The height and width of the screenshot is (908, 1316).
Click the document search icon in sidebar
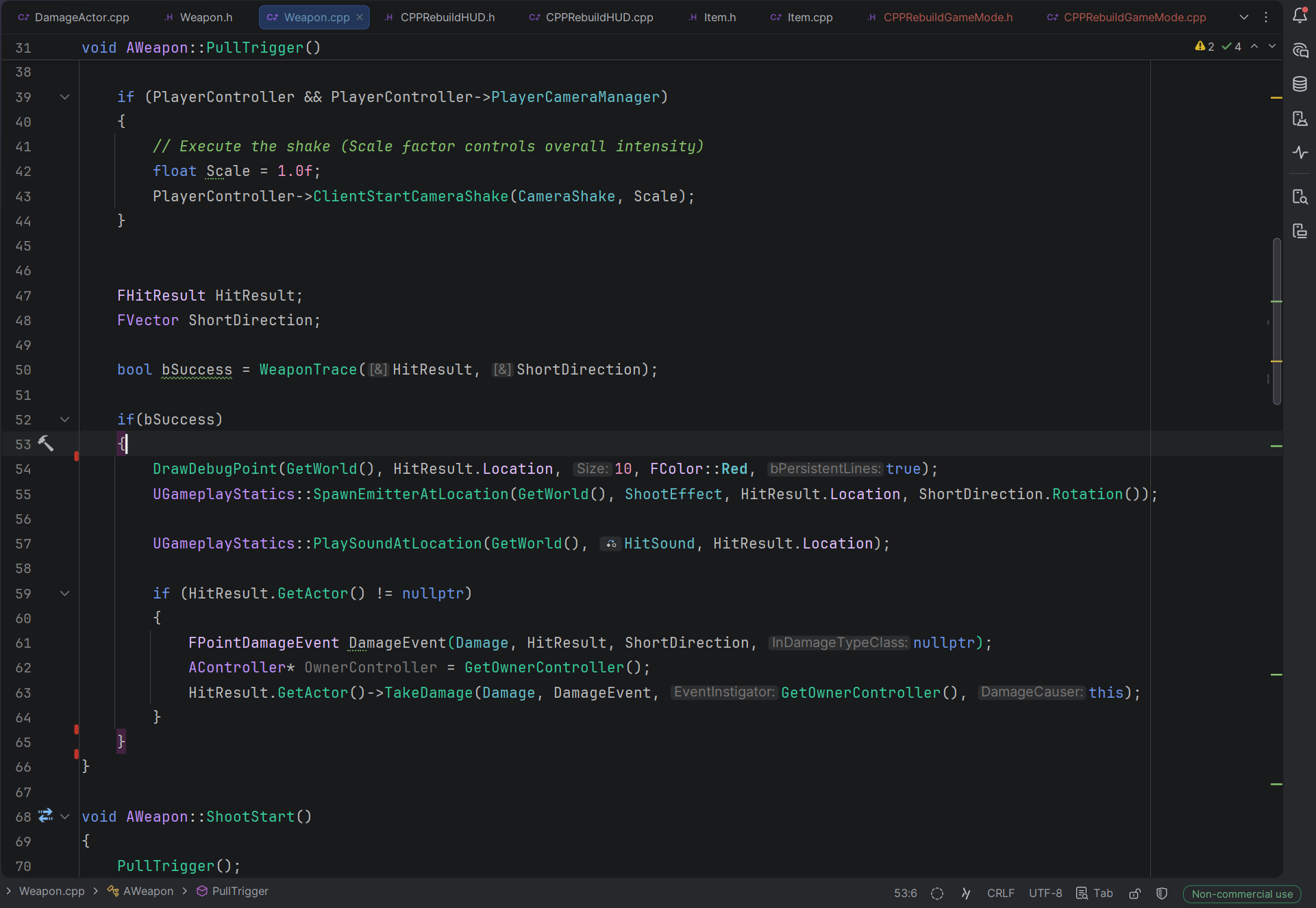[x=1300, y=197]
